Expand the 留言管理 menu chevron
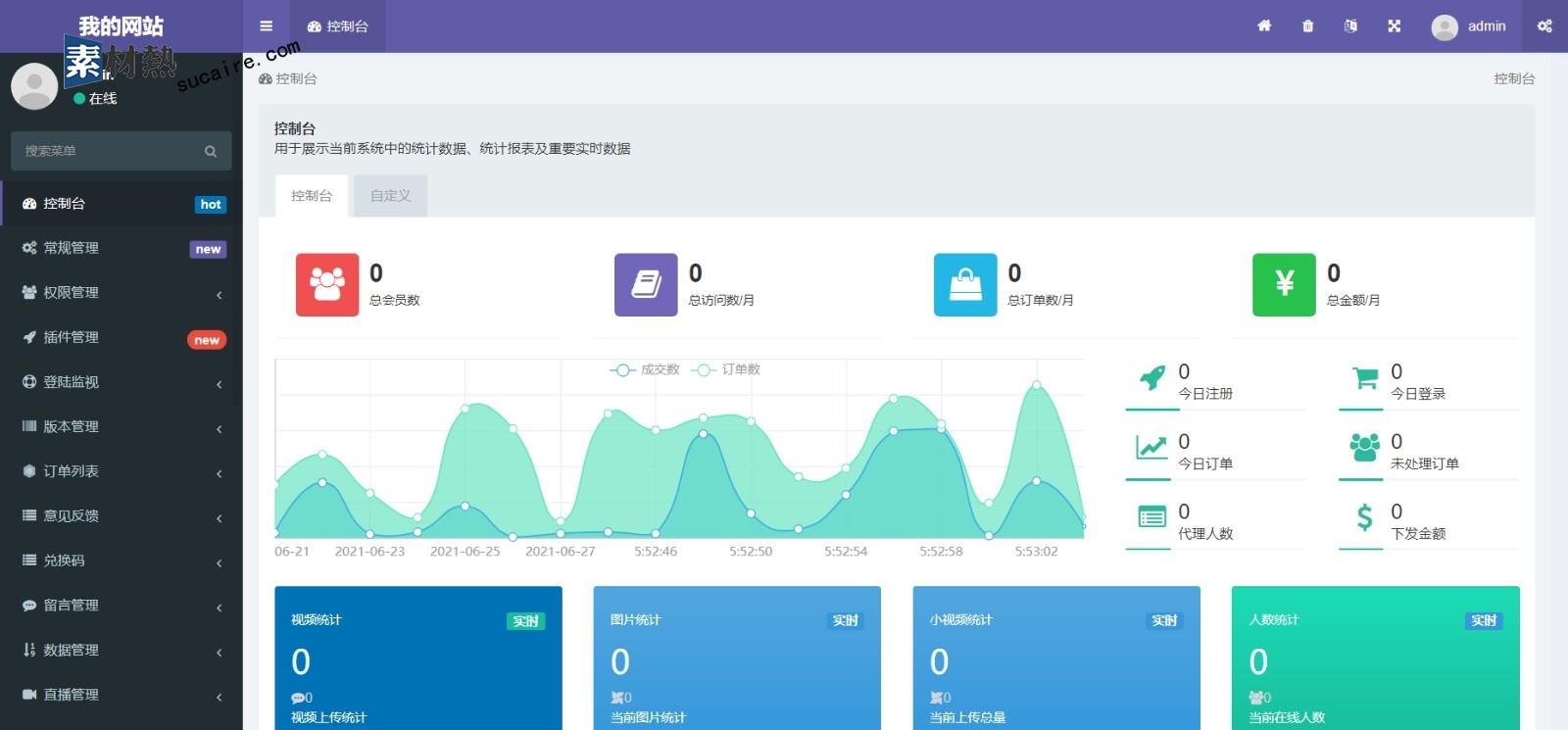The image size is (1568, 730). (220, 608)
